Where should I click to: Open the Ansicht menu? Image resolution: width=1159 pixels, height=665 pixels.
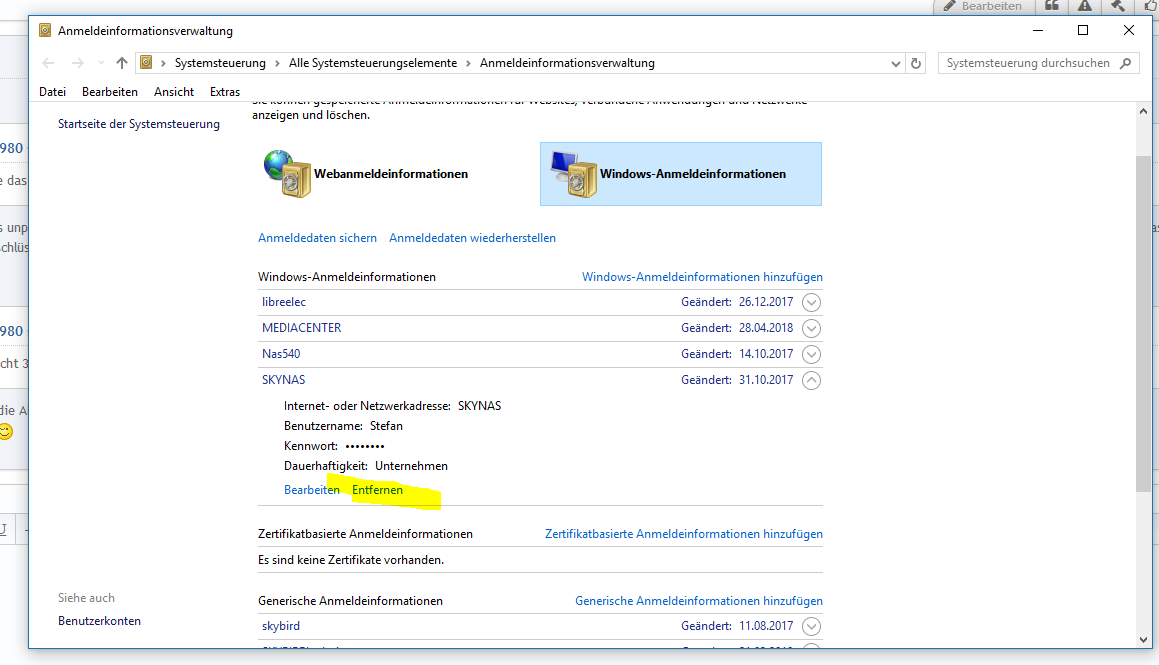pos(174,92)
